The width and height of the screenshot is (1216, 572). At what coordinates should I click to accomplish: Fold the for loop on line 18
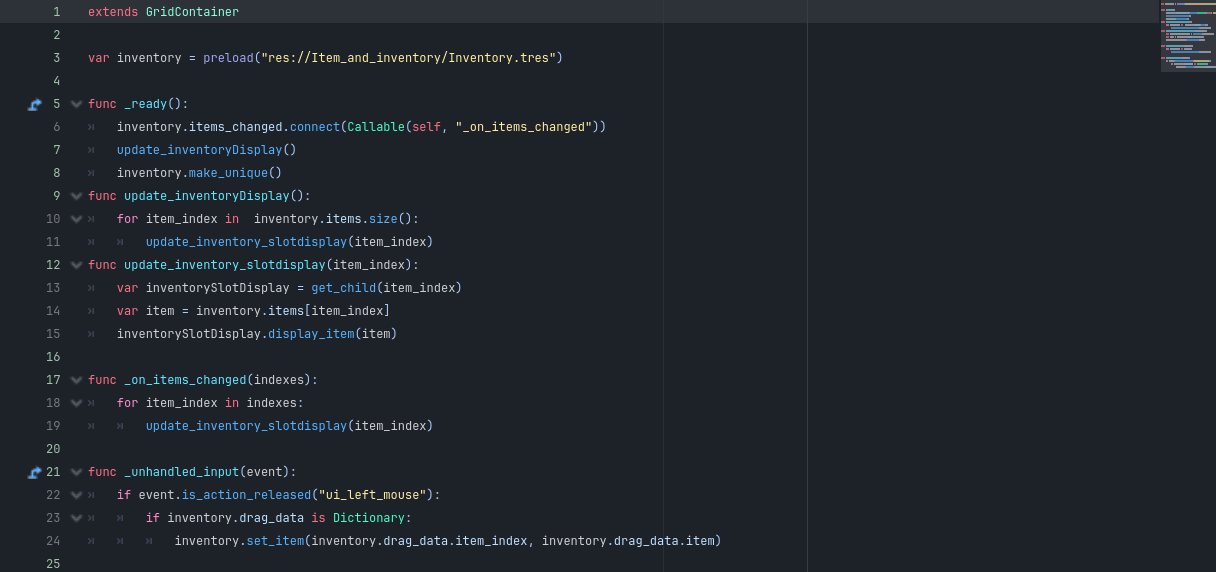click(x=76, y=403)
